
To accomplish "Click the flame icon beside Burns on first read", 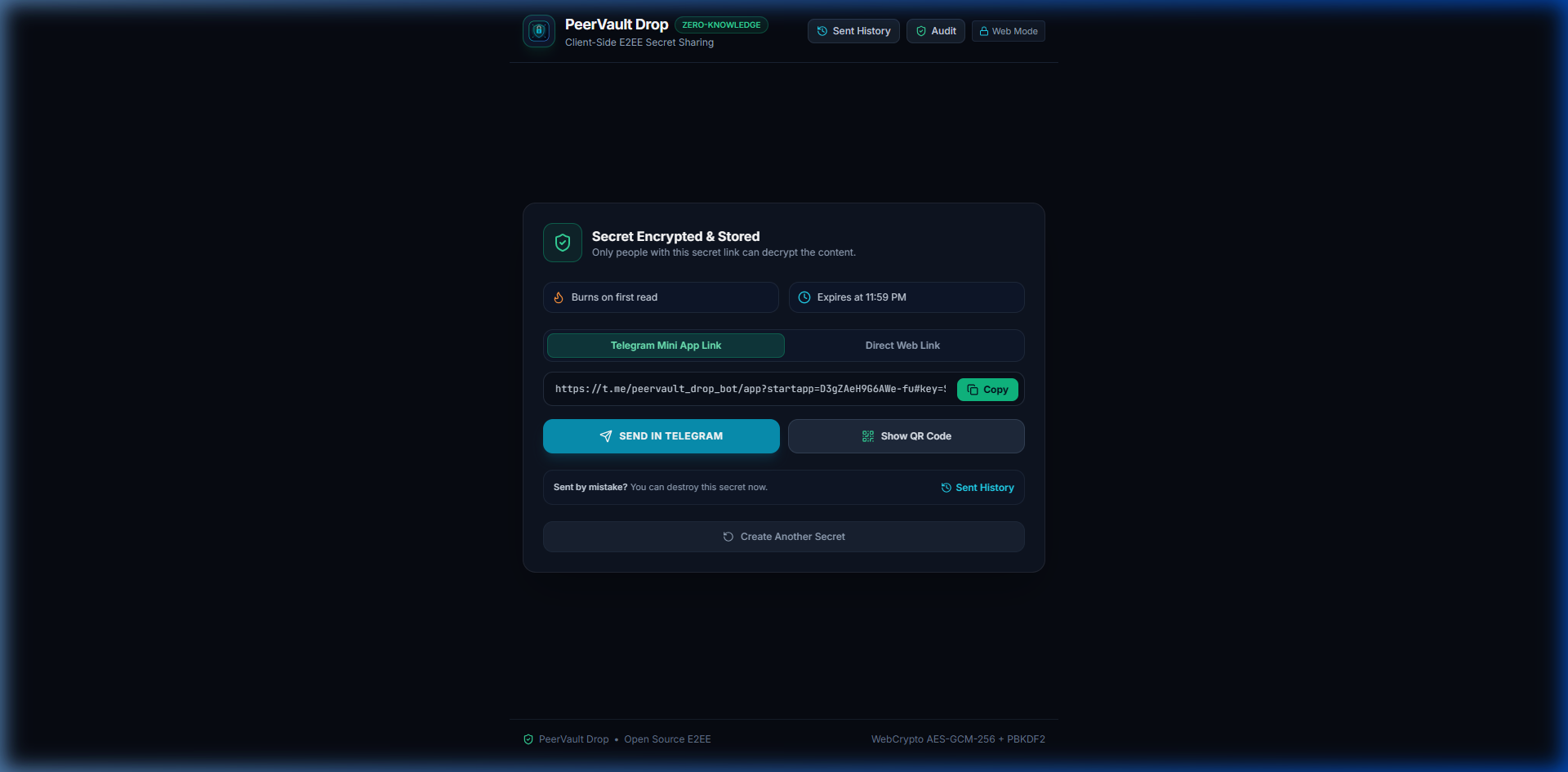I will click(x=559, y=297).
